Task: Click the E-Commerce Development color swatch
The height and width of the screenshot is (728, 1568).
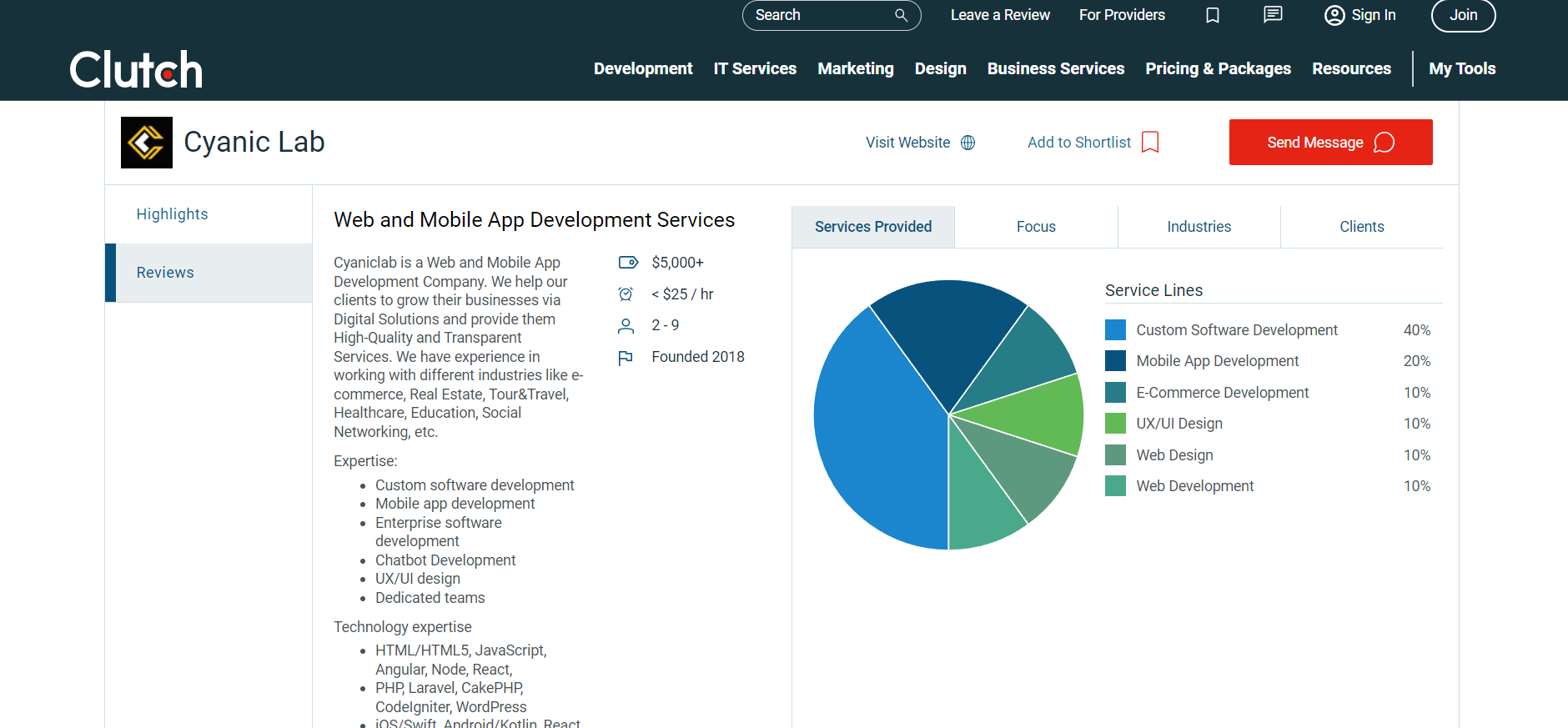Action: pos(1115,393)
